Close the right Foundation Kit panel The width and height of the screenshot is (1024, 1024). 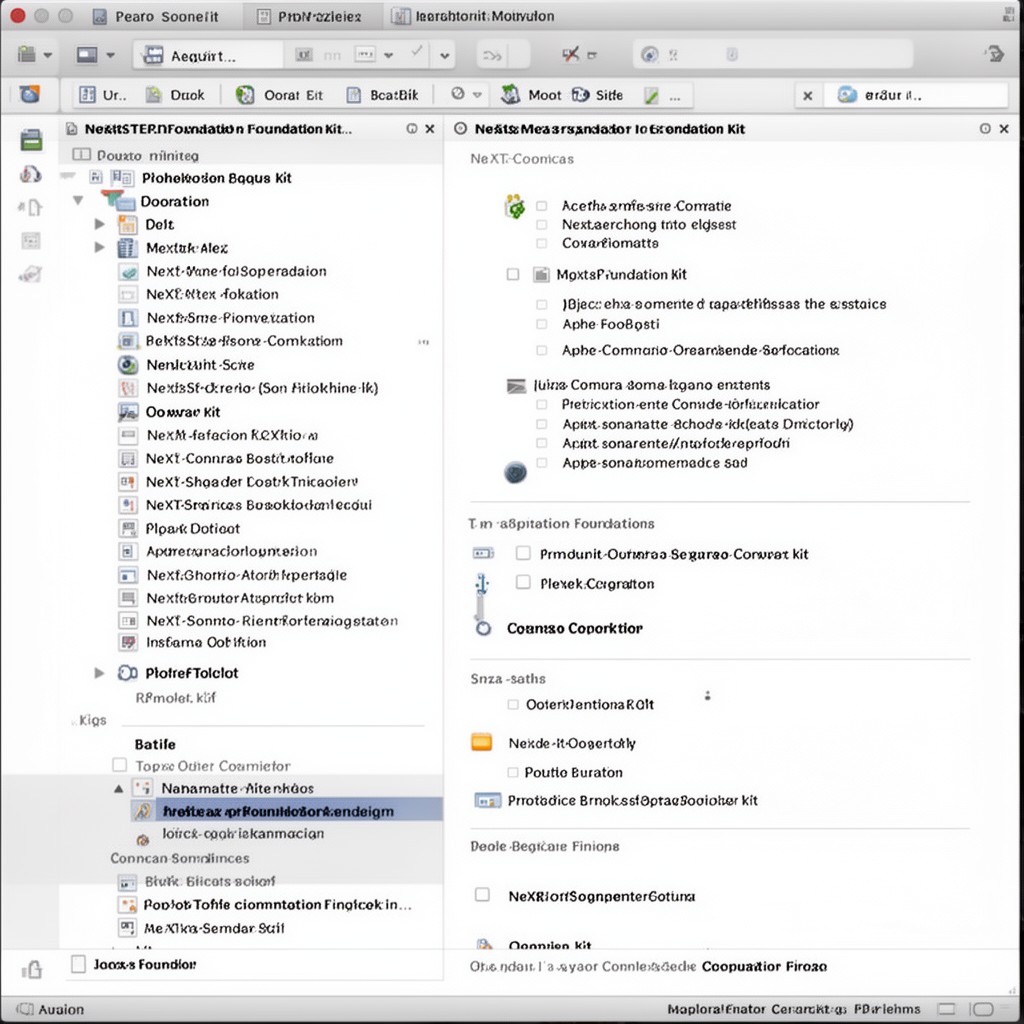coord(1004,129)
